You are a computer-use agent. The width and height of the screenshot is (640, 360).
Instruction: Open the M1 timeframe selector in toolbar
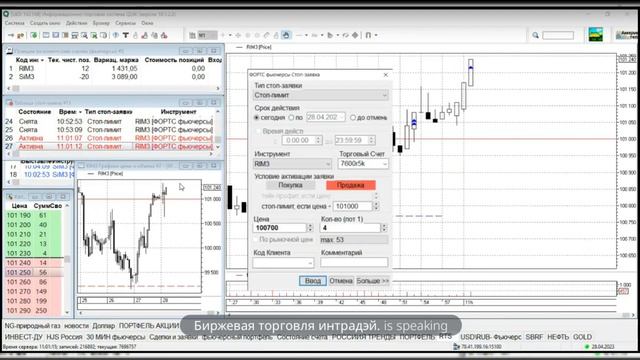point(207,36)
